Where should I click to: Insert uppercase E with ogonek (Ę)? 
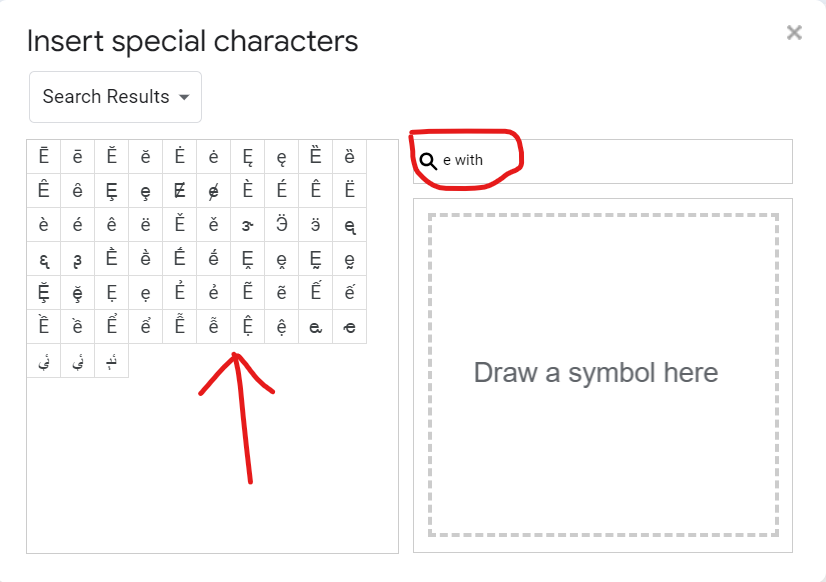point(248,156)
